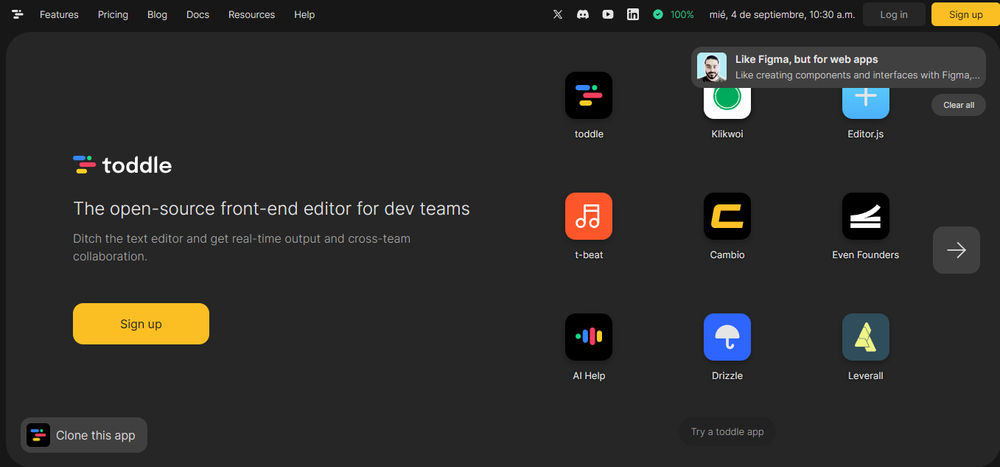Click the Editor.js app label

pos(865,134)
